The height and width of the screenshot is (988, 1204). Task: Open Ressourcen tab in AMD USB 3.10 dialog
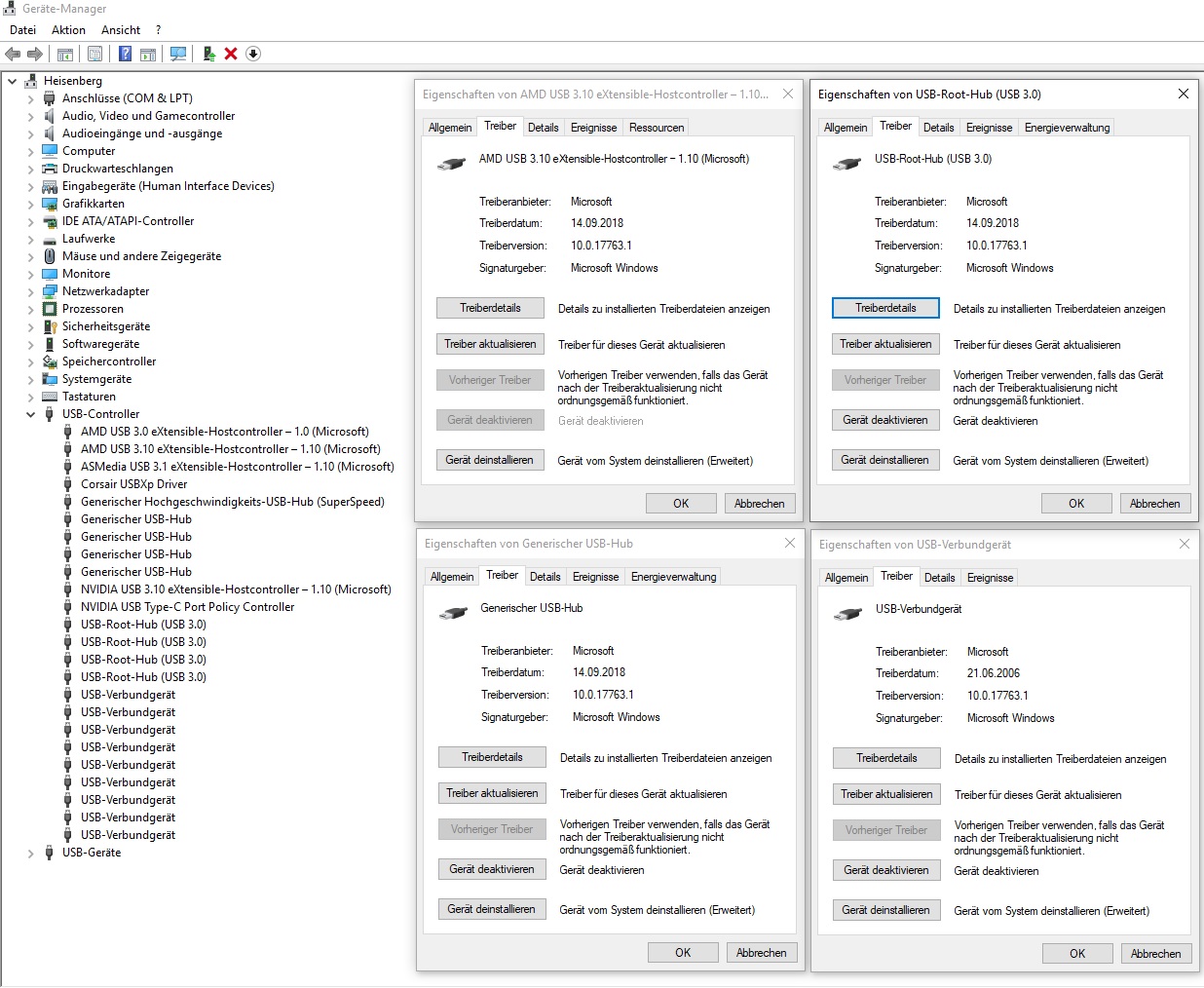657,128
